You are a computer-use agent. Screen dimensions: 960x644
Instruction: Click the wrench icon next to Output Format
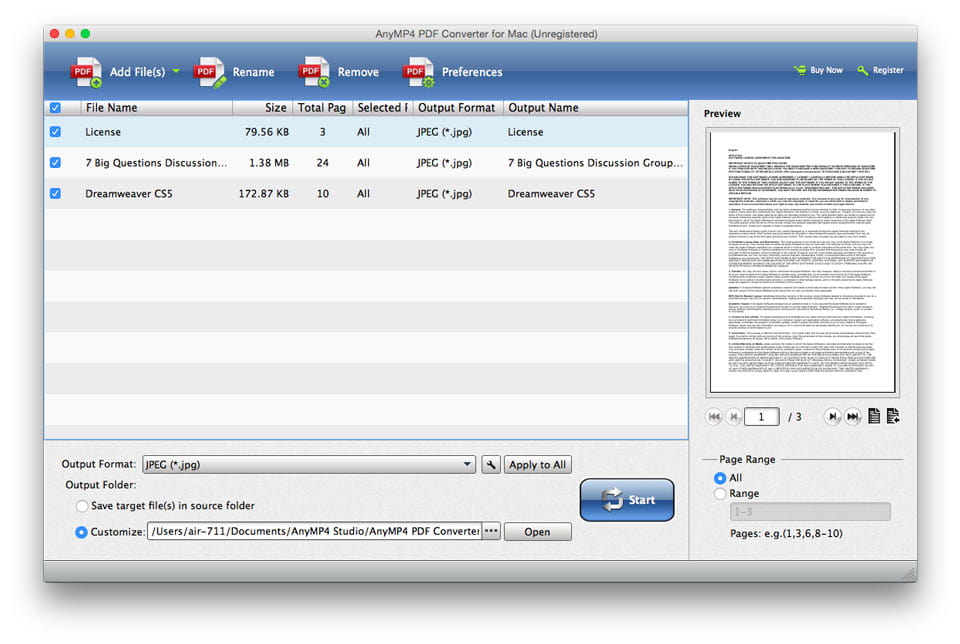point(489,464)
